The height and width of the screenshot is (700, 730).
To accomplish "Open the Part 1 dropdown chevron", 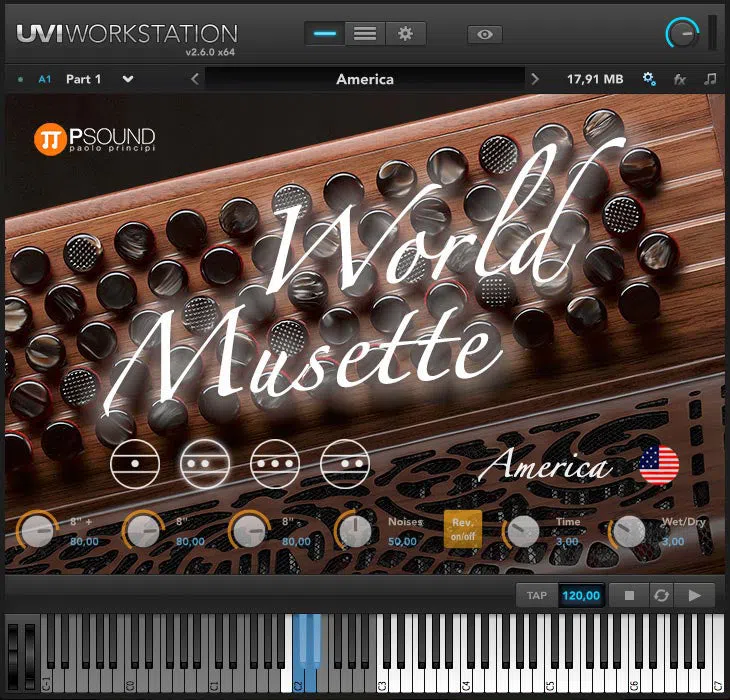I will [x=128, y=79].
